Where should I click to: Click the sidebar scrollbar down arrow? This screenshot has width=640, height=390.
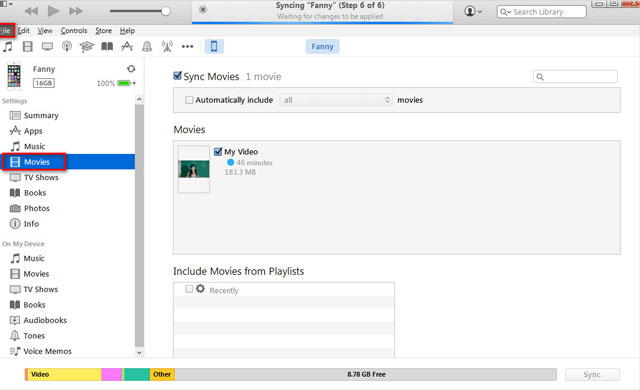point(139,352)
